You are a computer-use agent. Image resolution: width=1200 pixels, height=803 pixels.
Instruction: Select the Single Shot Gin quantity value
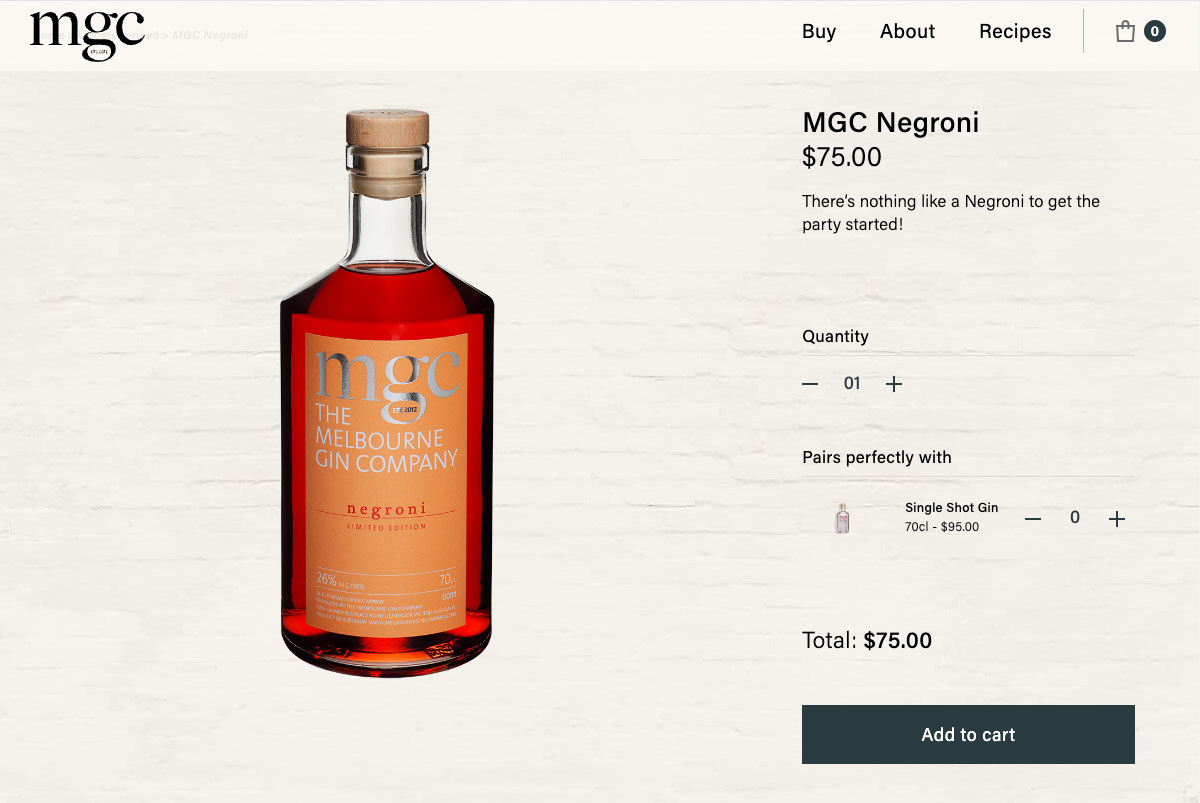pyautogui.click(x=1075, y=518)
